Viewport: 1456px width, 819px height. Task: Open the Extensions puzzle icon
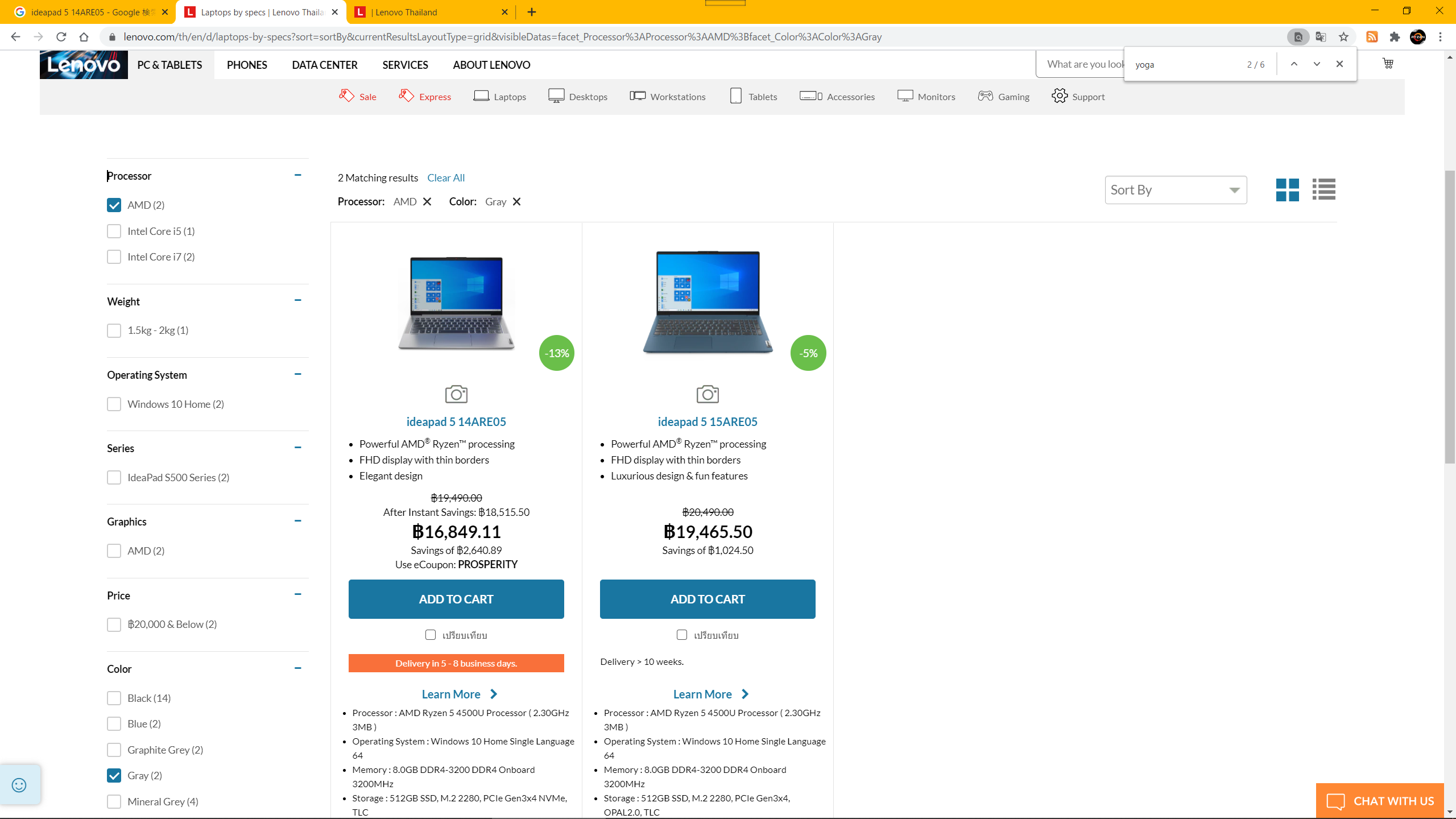1395,37
